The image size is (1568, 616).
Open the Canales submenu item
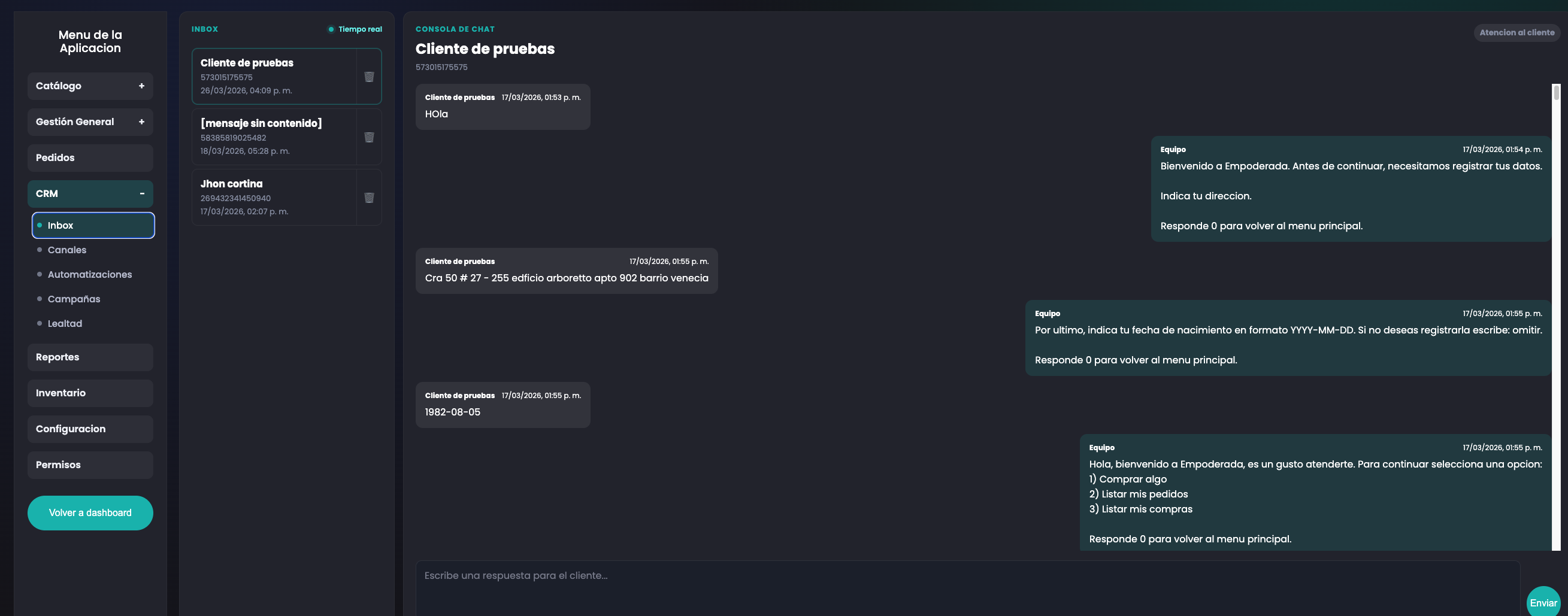pyautogui.click(x=67, y=250)
